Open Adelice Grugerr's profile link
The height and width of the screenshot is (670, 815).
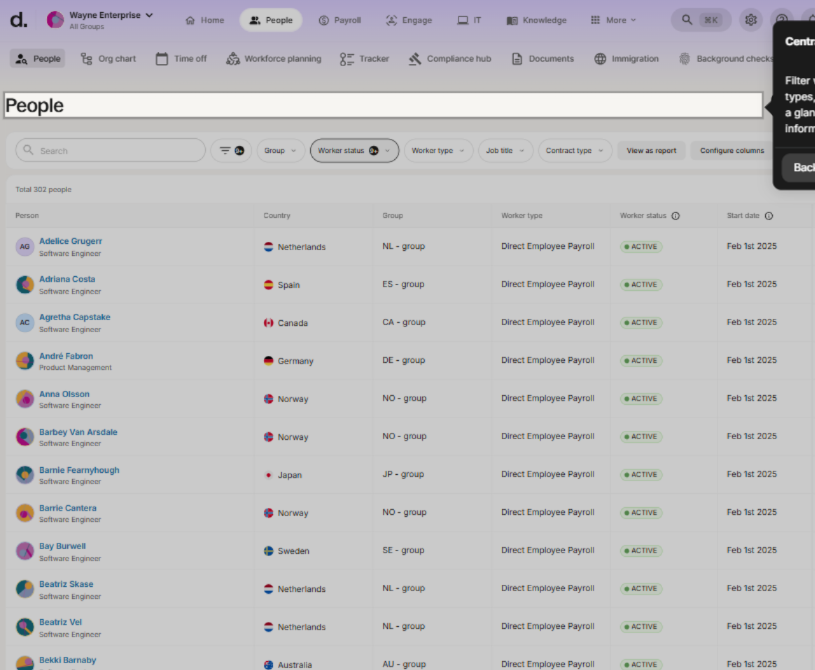point(70,241)
